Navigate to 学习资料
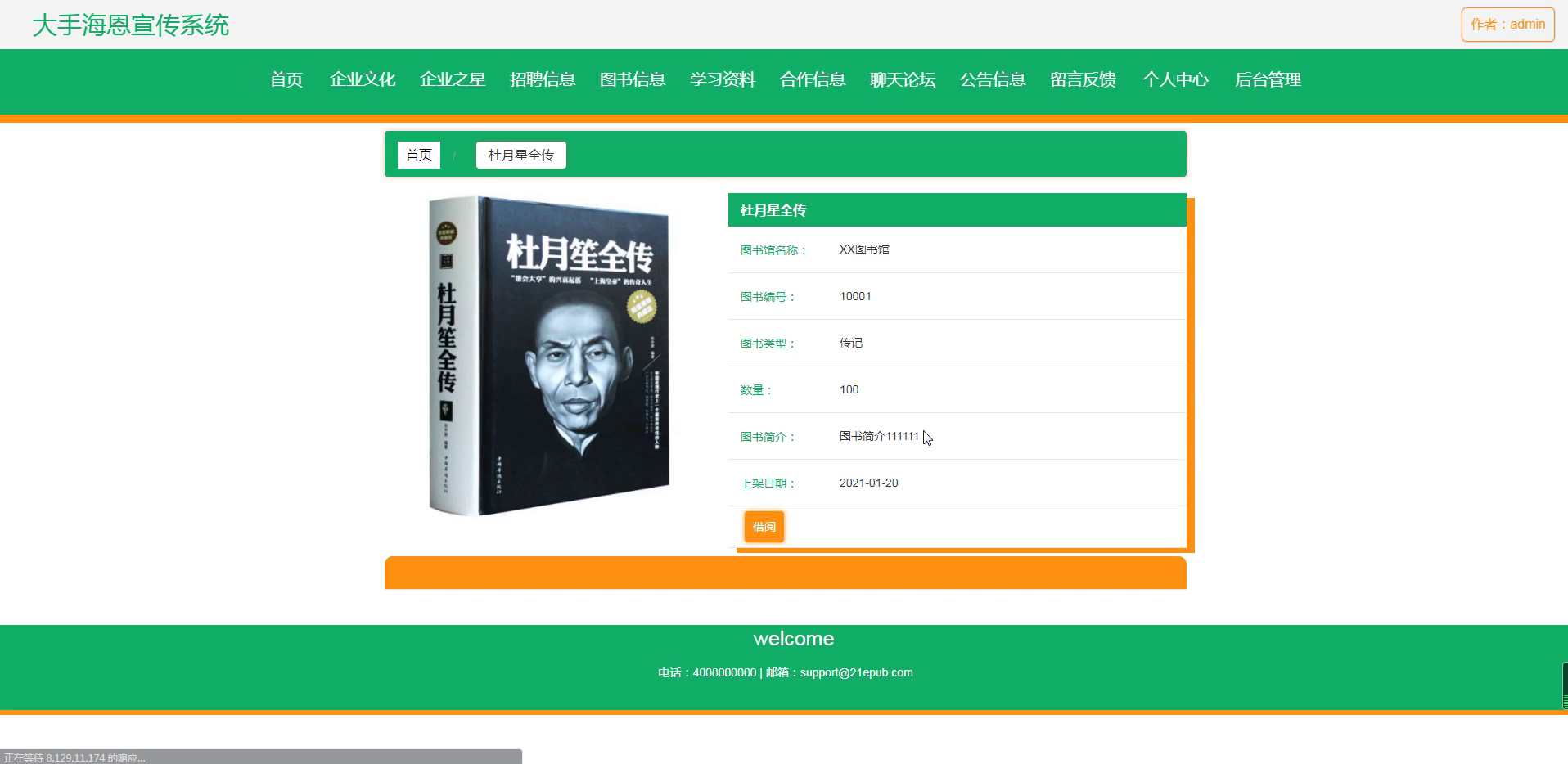Image resolution: width=1568 pixels, height=764 pixels. (723, 79)
